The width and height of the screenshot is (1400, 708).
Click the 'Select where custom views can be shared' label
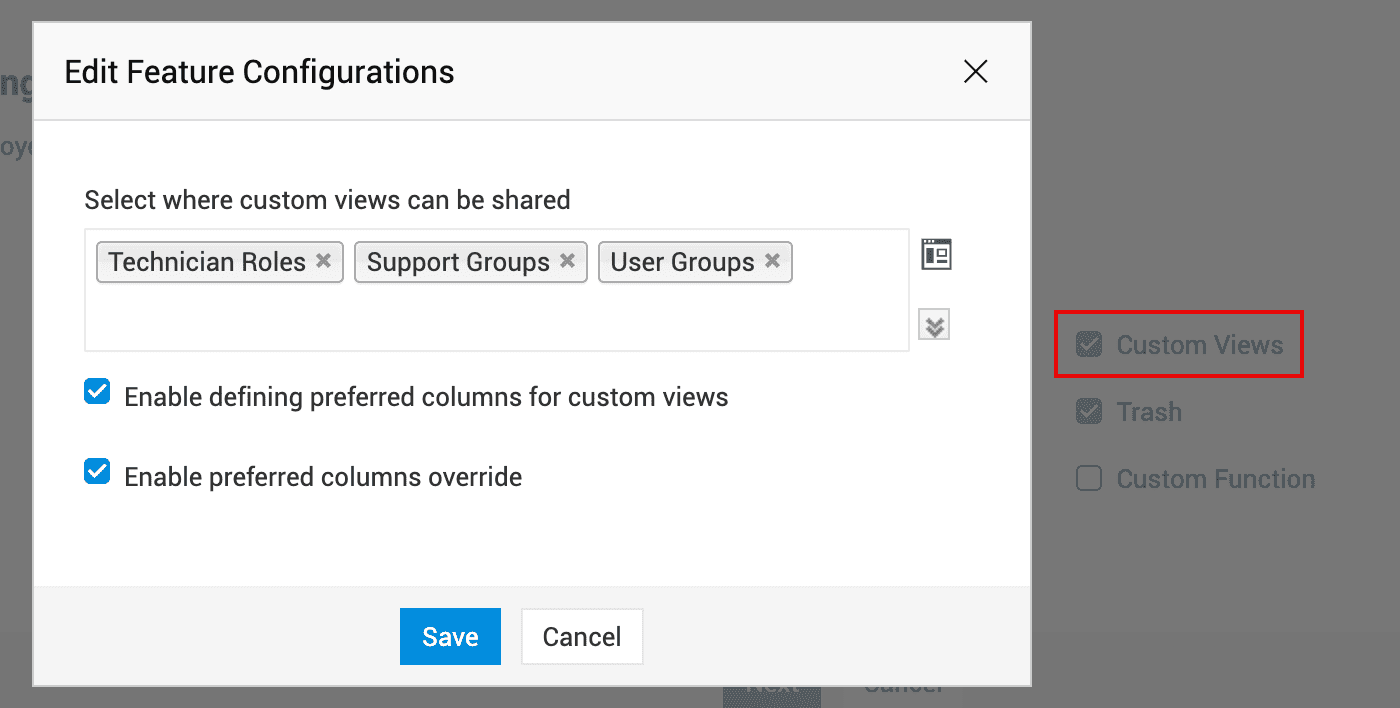pyautogui.click(x=327, y=200)
